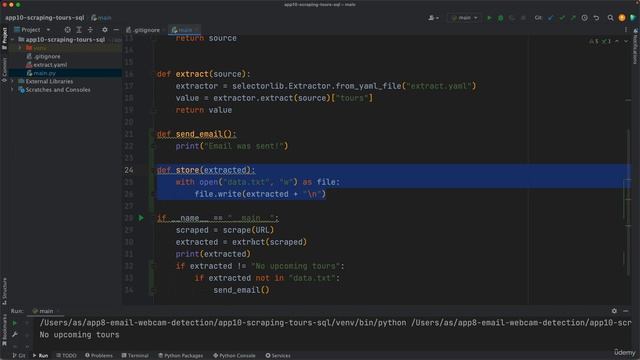This screenshot has height=360, width=640.
Task: Toggle the Structure side tool window stripe
Action: click(4, 291)
